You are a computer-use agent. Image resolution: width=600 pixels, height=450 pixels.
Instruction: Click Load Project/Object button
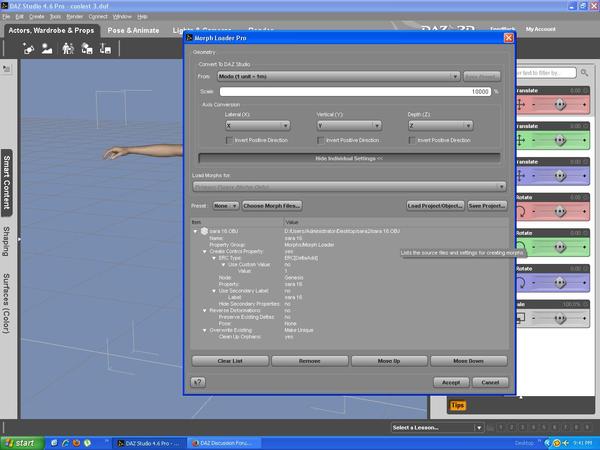coord(435,206)
